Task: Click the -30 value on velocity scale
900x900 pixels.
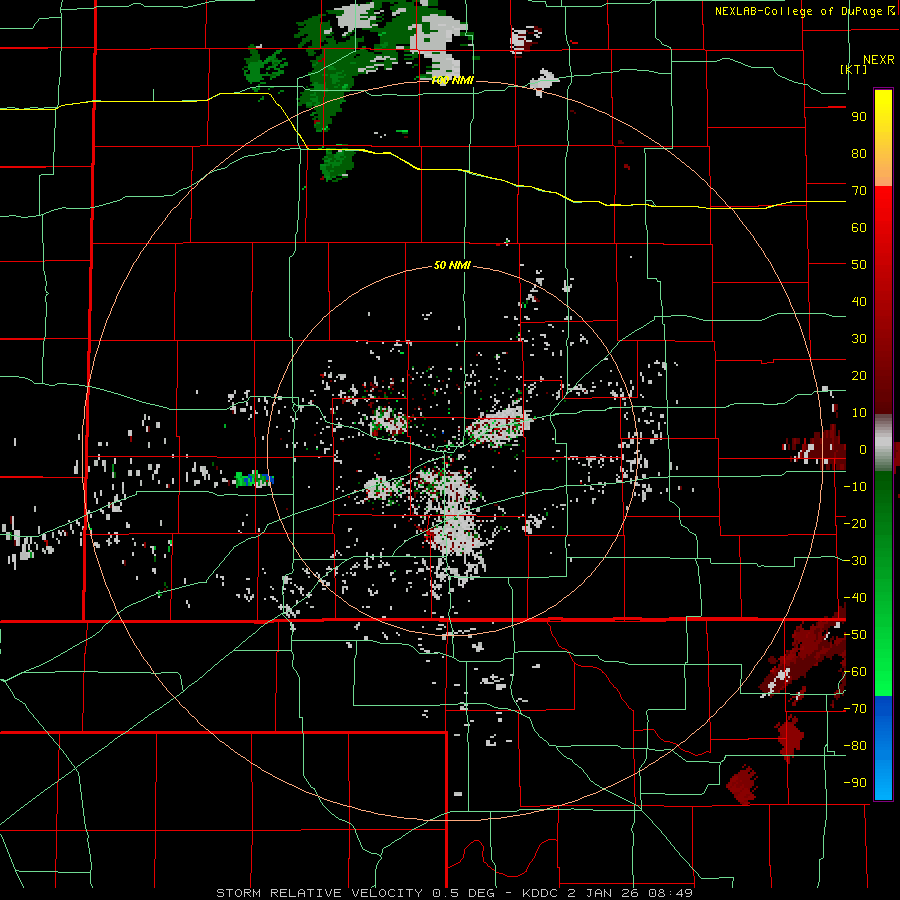Action: click(855, 561)
